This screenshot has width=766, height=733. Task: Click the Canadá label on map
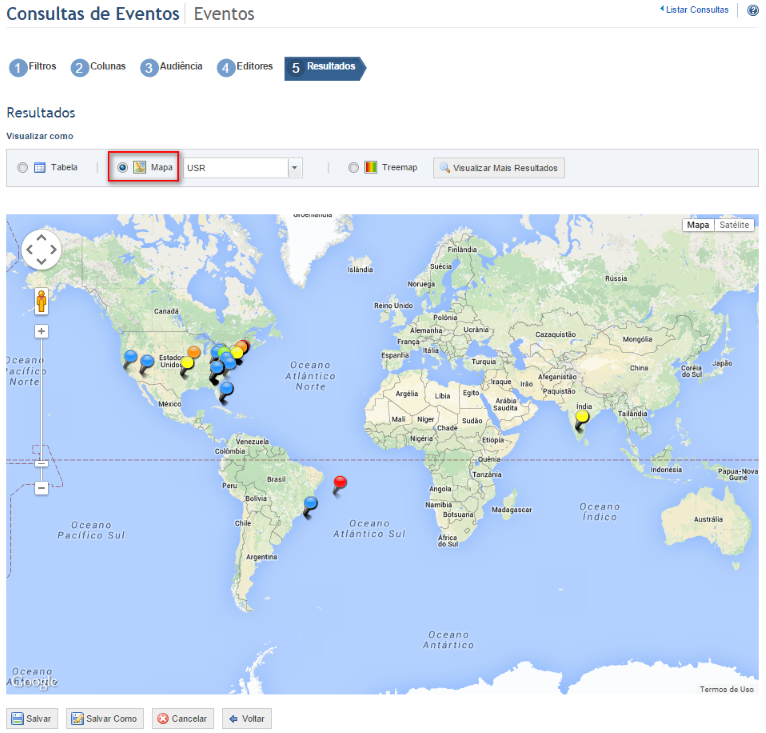click(166, 311)
